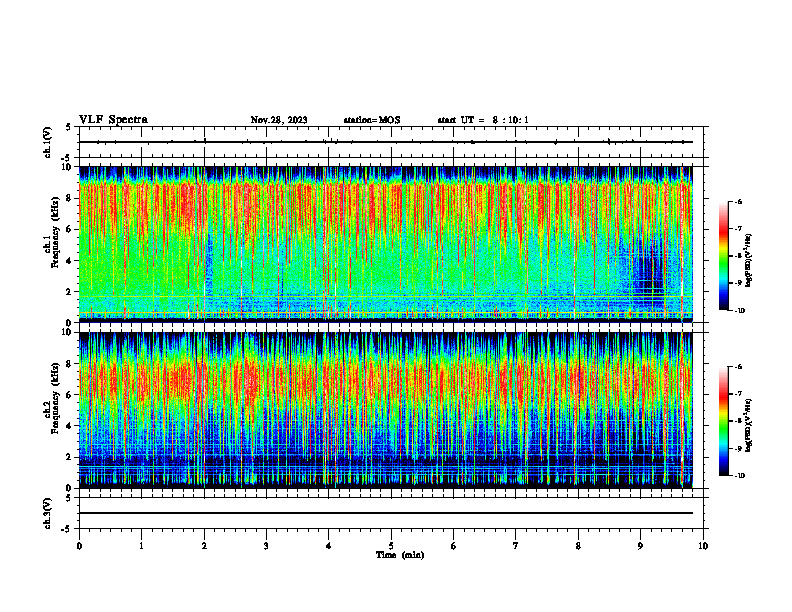Click the ch.1 voltage waveform trace panel
Viewport: 792px width, 612px height.
pyautogui.click(x=391, y=142)
